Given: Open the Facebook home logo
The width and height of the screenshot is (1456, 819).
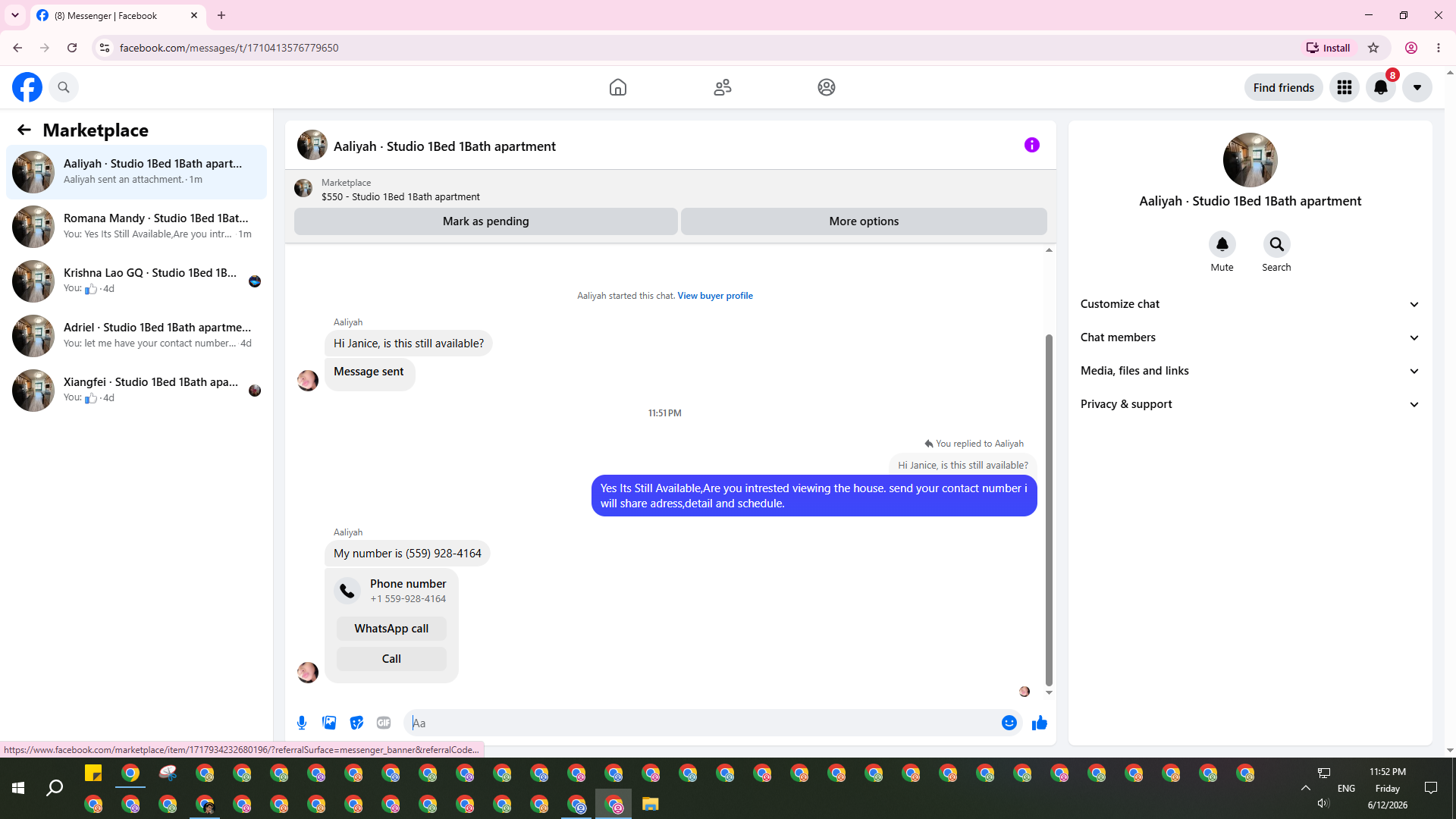Looking at the screenshot, I should coord(27,87).
